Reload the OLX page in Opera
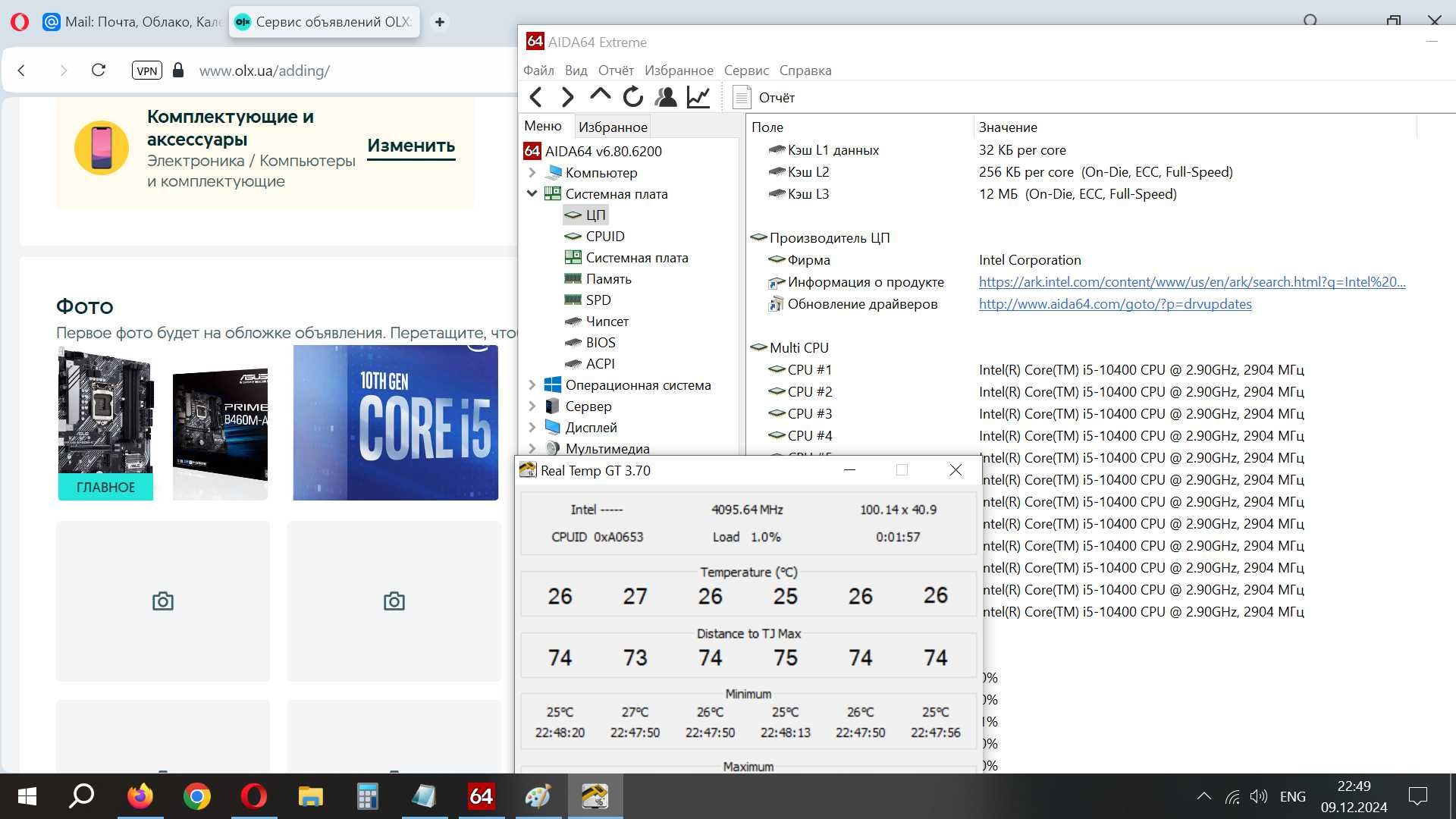This screenshot has width=1456, height=819. click(x=99, y=71)
